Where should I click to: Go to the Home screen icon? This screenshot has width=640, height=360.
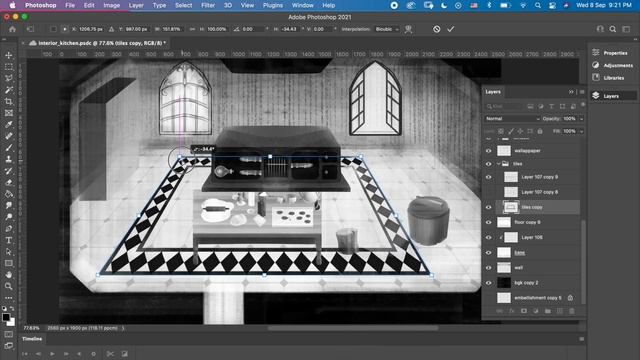click(x=12, y=29)
